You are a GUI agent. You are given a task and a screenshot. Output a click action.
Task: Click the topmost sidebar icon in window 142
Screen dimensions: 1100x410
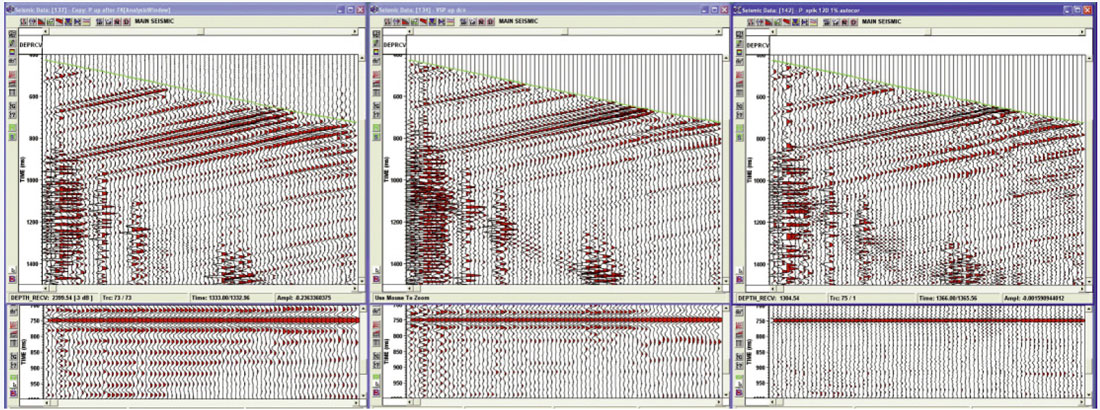739,34
